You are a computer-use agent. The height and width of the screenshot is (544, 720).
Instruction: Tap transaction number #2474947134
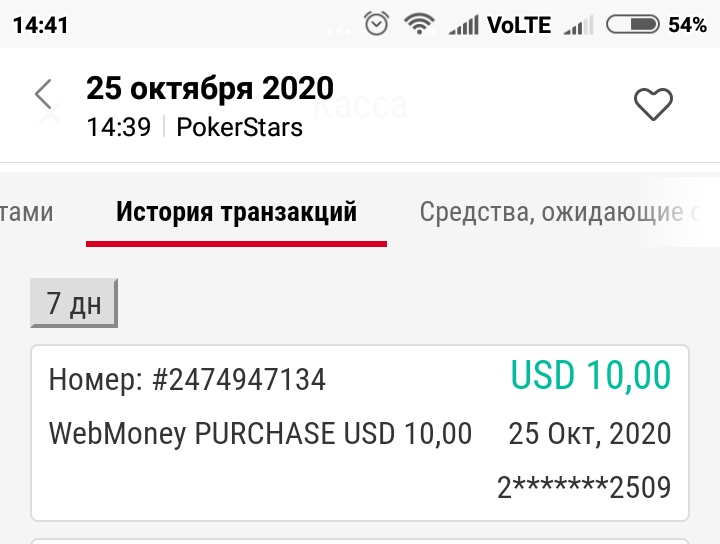(x=187, y=380)
